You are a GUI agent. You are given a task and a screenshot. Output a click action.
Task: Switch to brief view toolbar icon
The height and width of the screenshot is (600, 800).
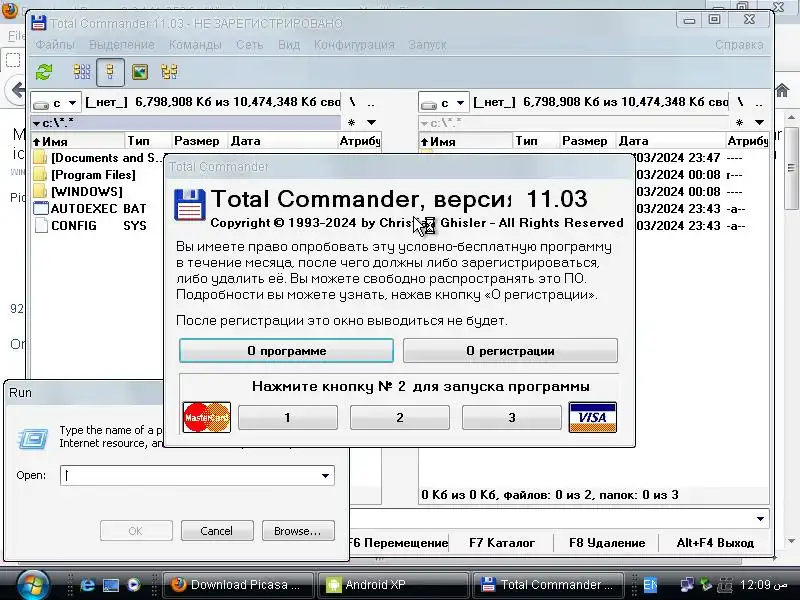pyautogui.click(x=82, y=71)
